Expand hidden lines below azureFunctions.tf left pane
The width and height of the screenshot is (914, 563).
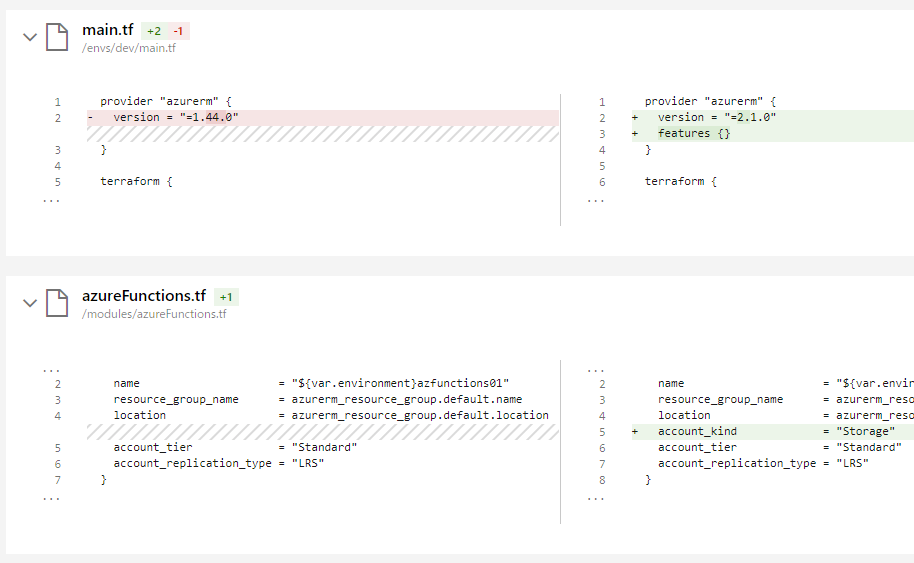[51, 498]
